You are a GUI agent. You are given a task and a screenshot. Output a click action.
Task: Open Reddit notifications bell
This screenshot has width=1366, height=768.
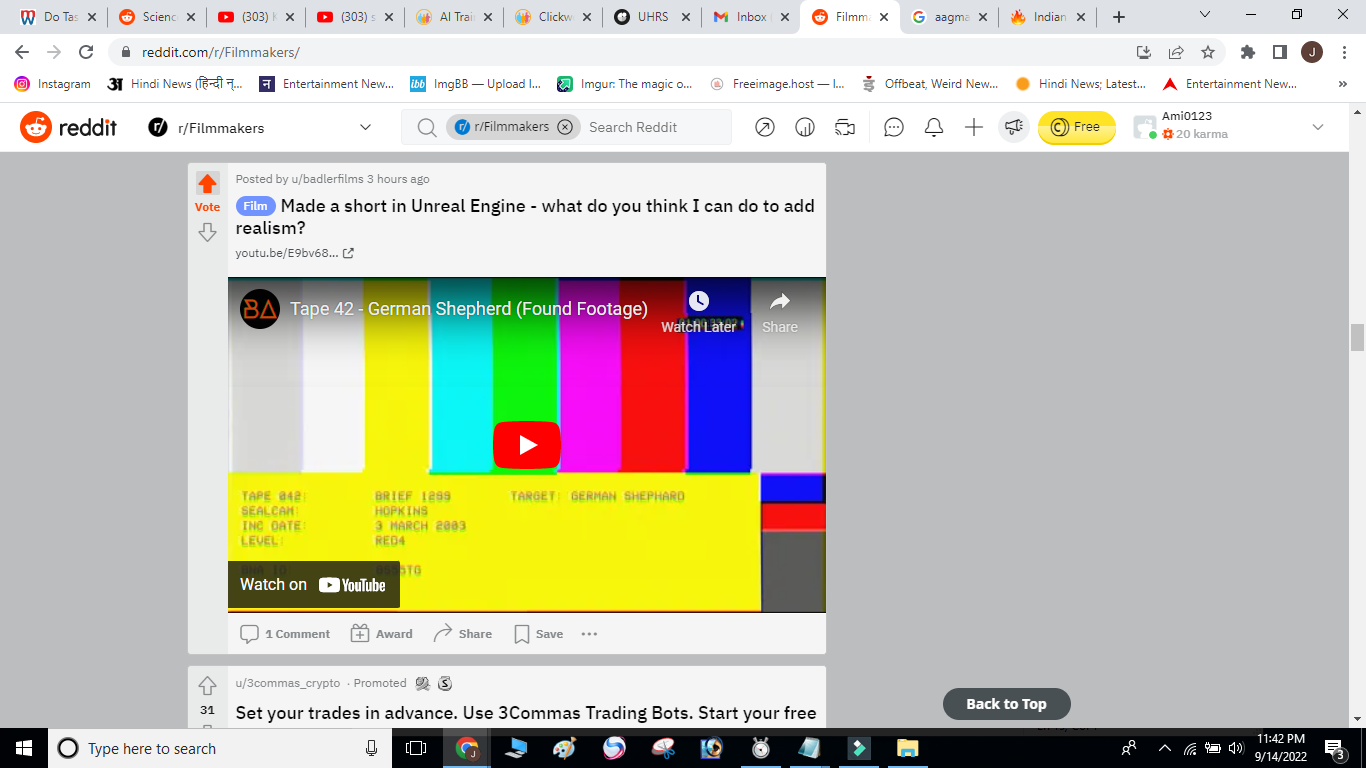point(934,127)
